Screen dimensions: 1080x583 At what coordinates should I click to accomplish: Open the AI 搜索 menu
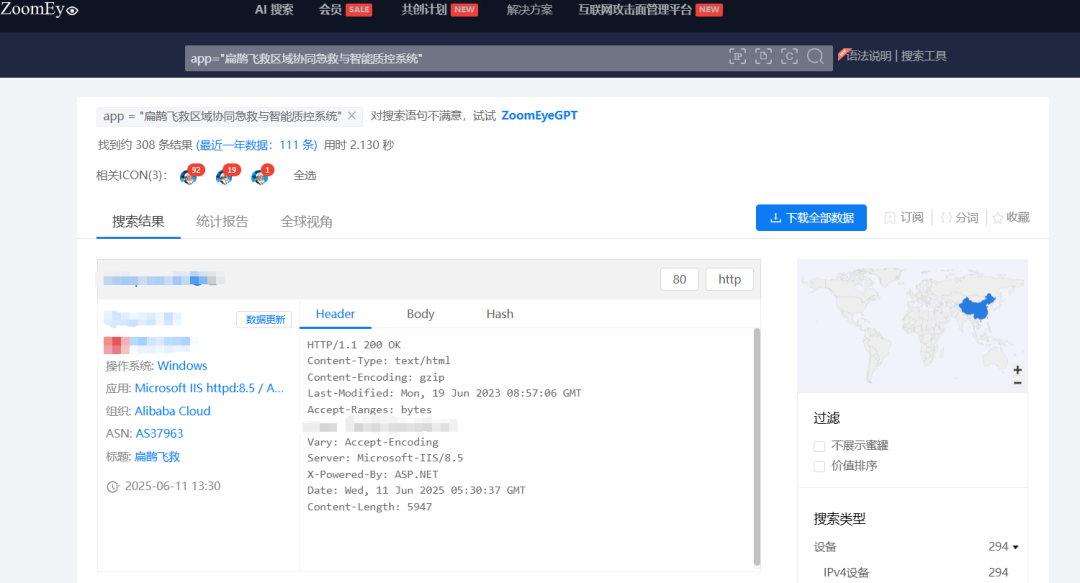click(274, 10)
